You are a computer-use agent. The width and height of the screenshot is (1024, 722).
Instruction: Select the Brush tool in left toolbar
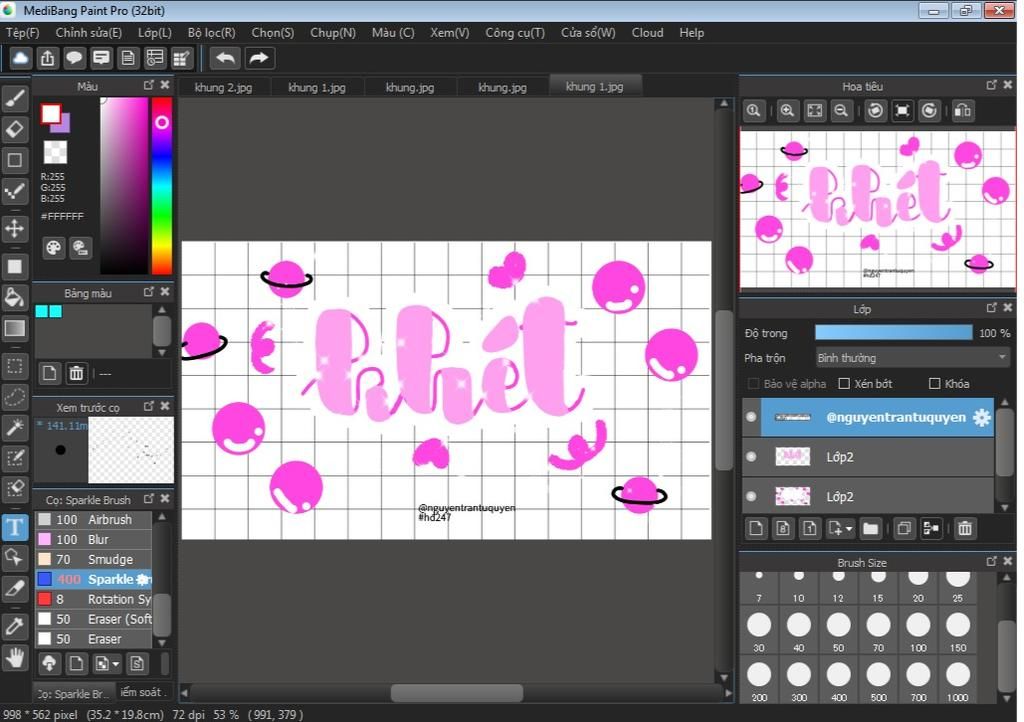[x=15, y=98]
